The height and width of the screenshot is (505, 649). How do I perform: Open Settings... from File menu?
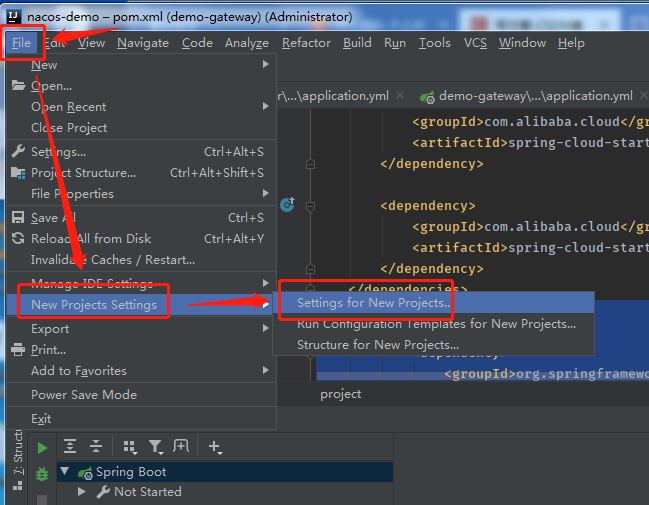(x=142, y=152)
